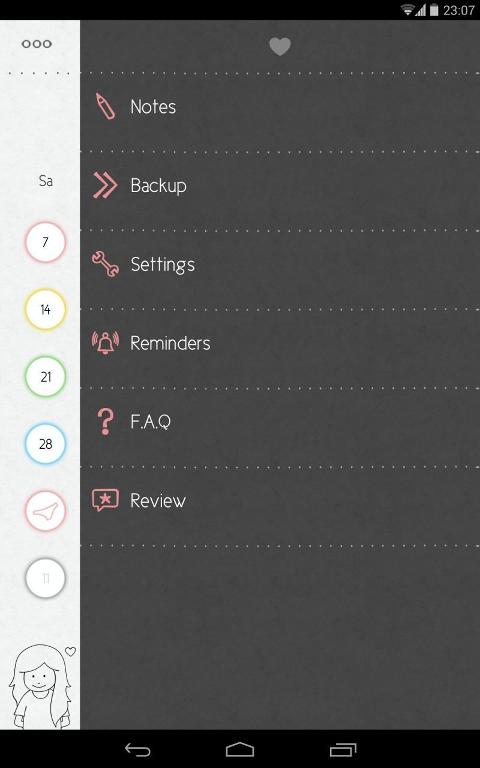This screenshot has height=768, width=480.
Task: Tap the pencil icon beside Notes
Action: click(105, 106)
